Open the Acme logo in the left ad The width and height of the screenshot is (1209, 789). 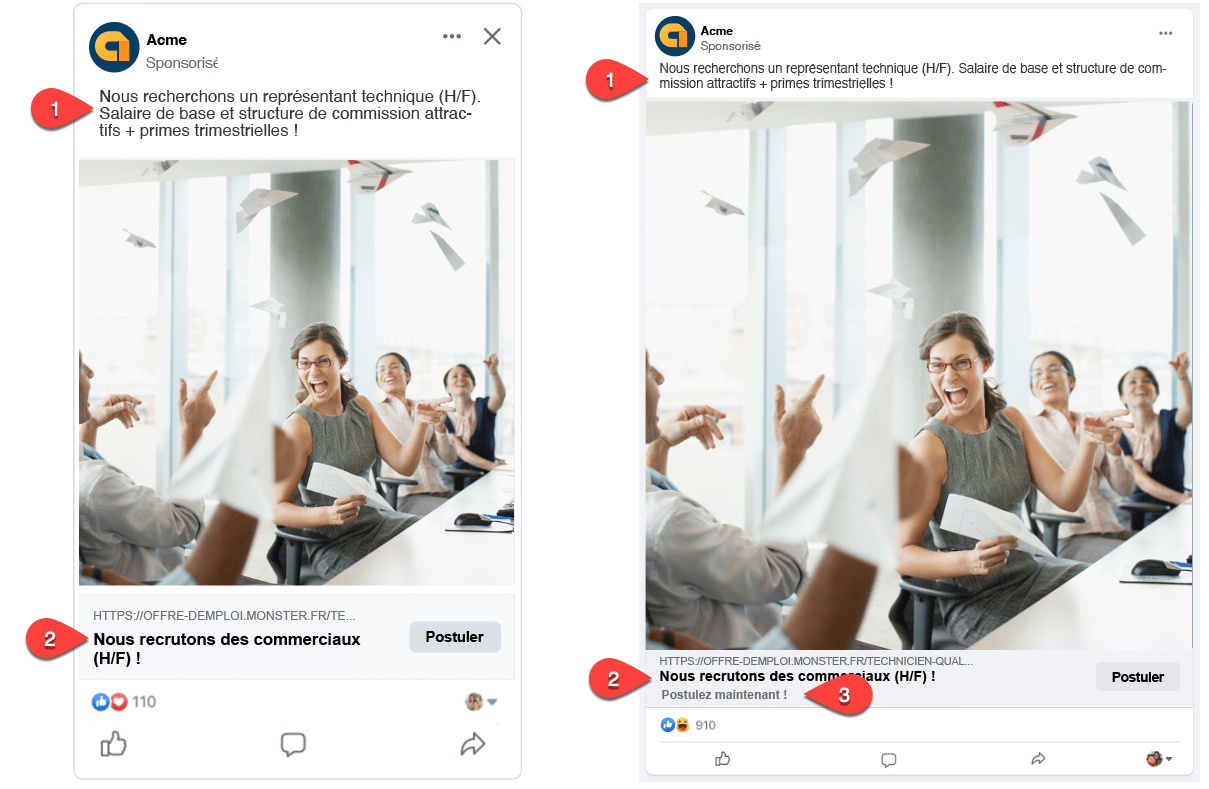(x=114, y=47)
